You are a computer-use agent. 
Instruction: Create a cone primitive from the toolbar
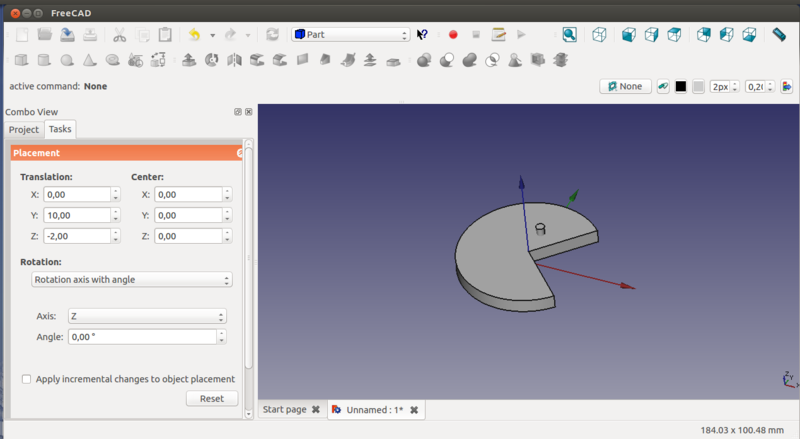coord(90,60)
